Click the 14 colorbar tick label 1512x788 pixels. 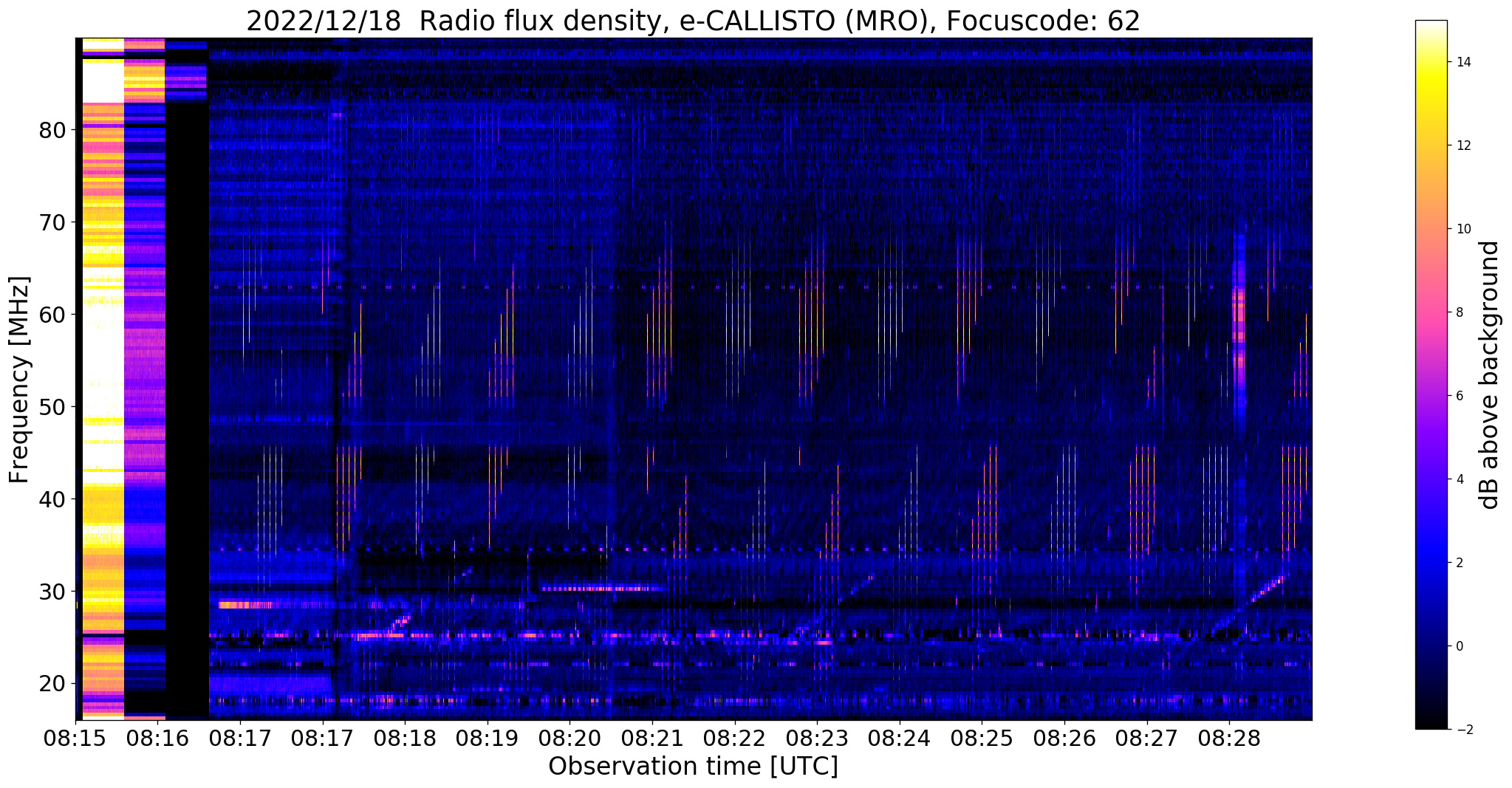(1463, 62)
